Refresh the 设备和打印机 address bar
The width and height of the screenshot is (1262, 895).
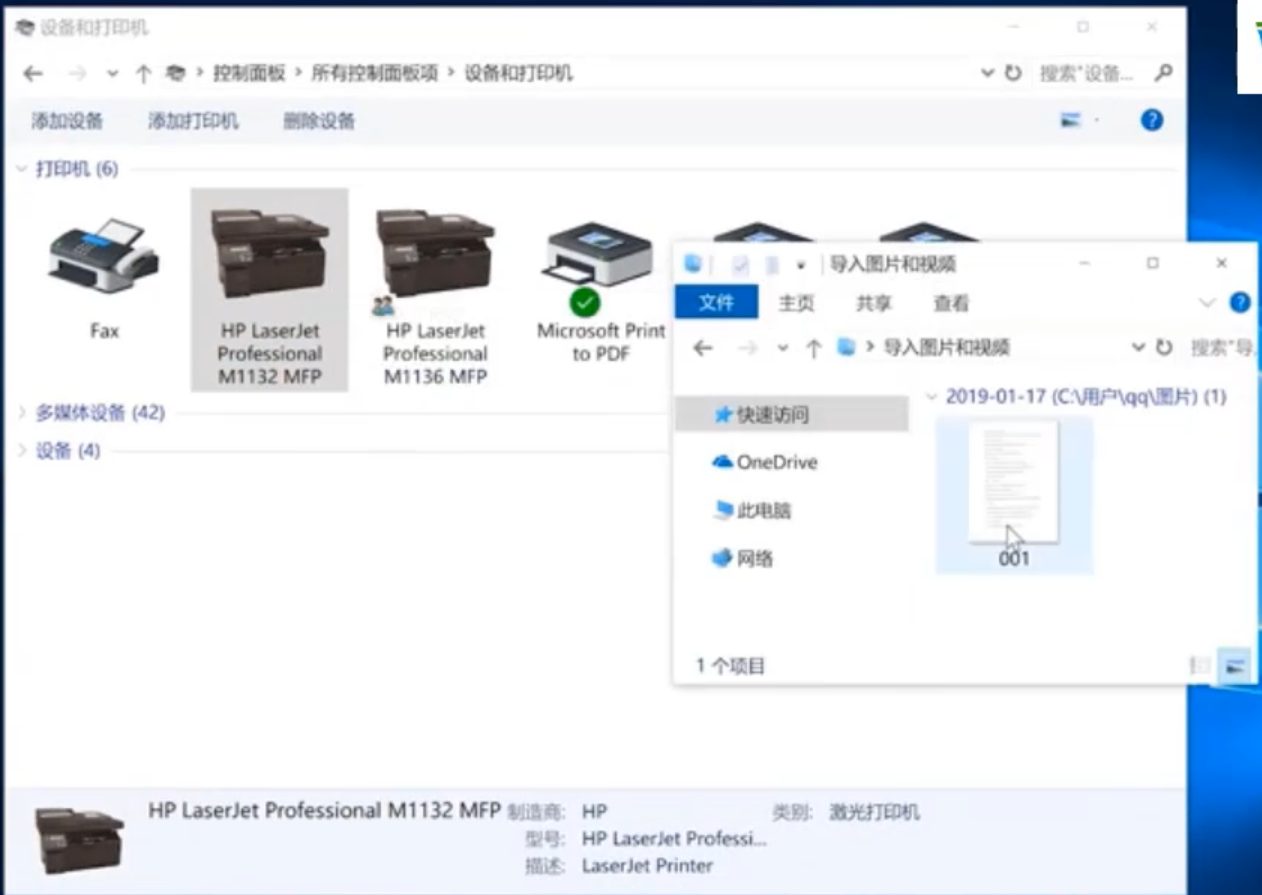pos(1013,73)
